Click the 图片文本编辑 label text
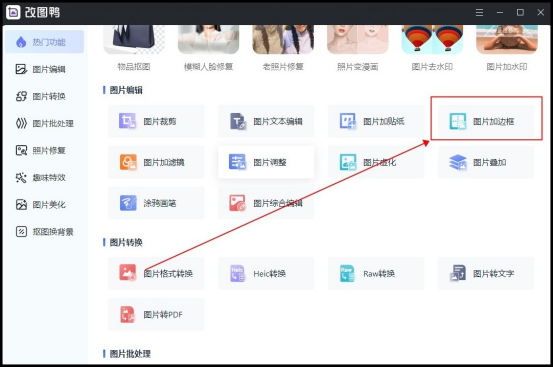This screenshot has height=367, width=553. coord(278,122)
